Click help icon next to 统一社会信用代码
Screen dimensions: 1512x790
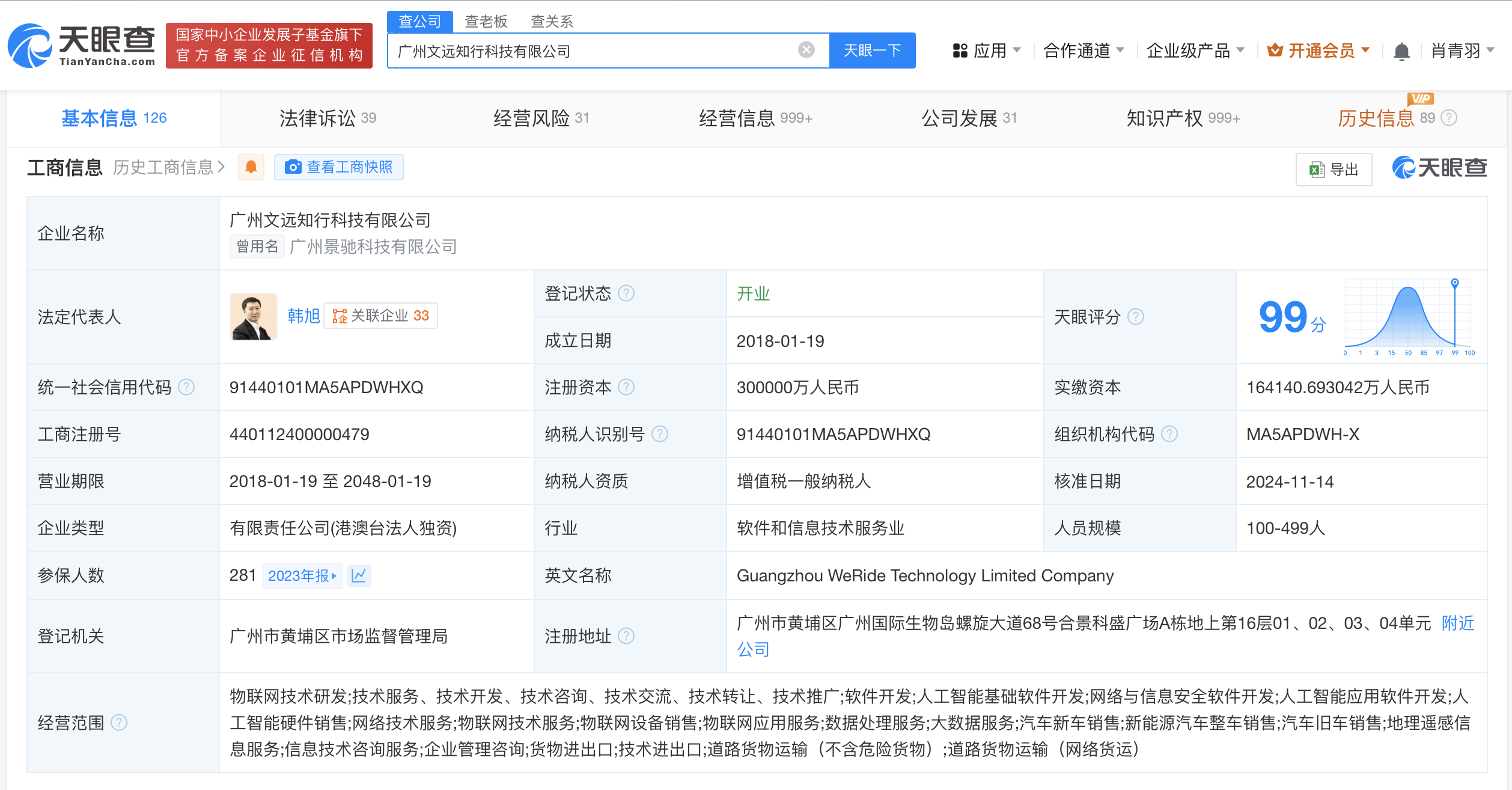[x=187, y=387]
